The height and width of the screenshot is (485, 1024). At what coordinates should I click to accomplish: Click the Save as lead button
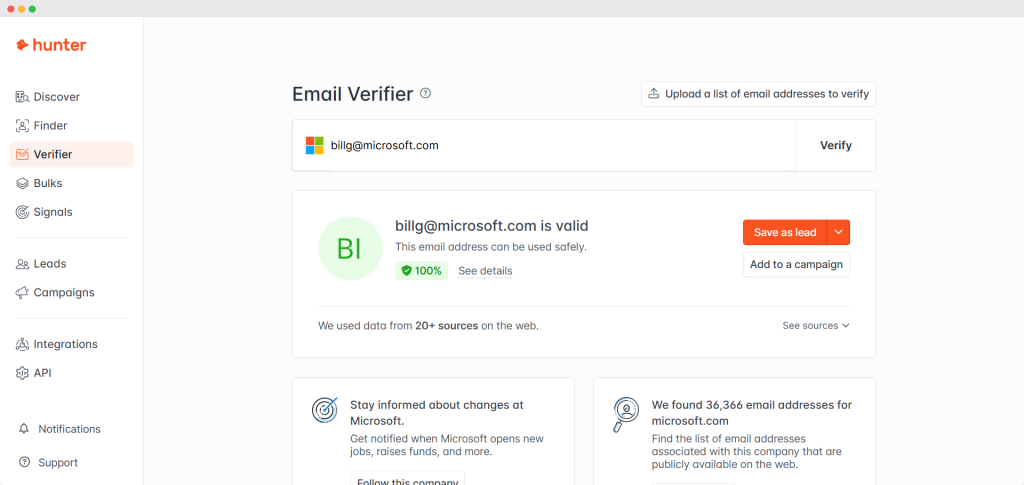[784, 232]
